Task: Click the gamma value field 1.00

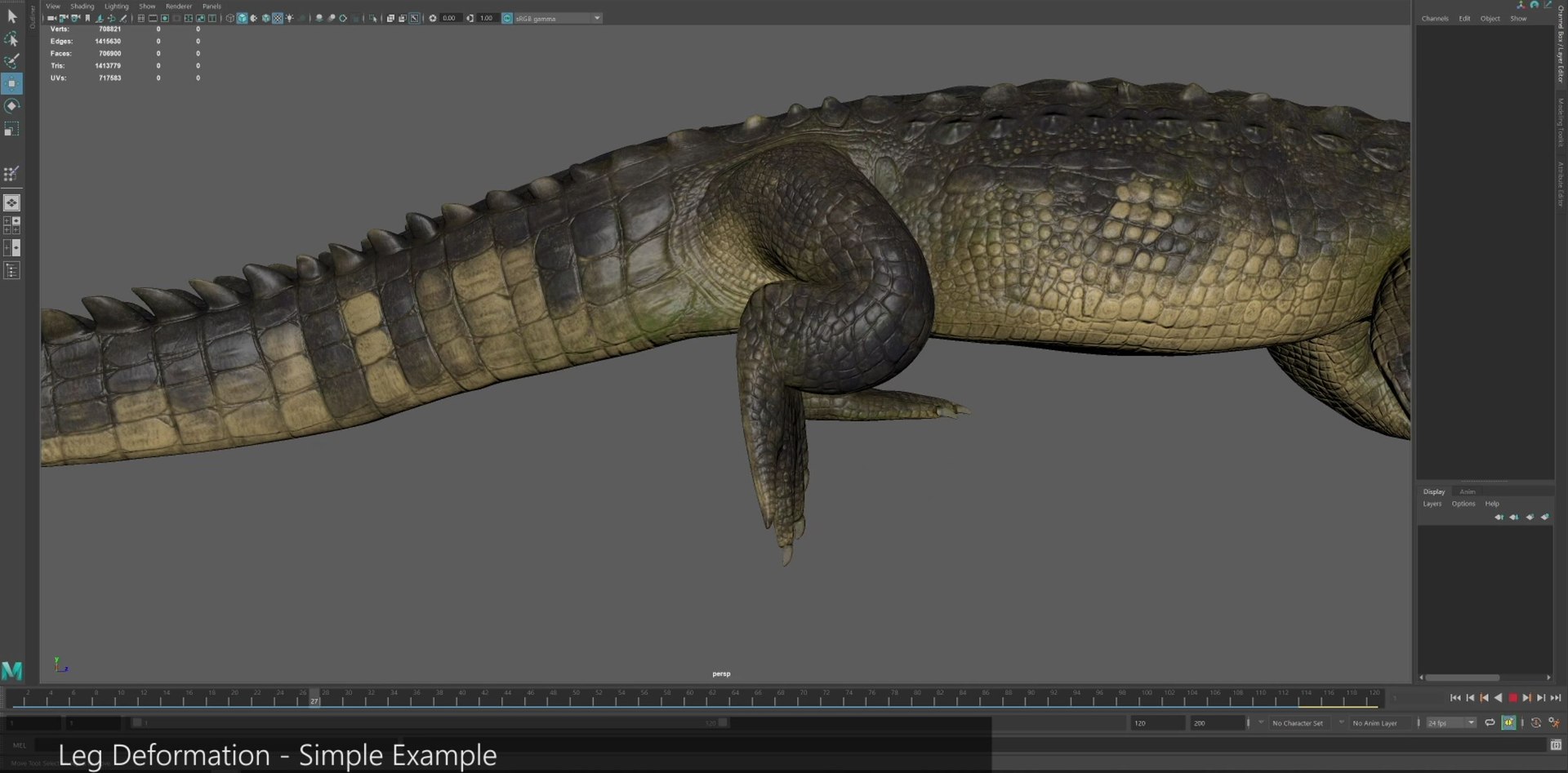Action: [488, 18]
